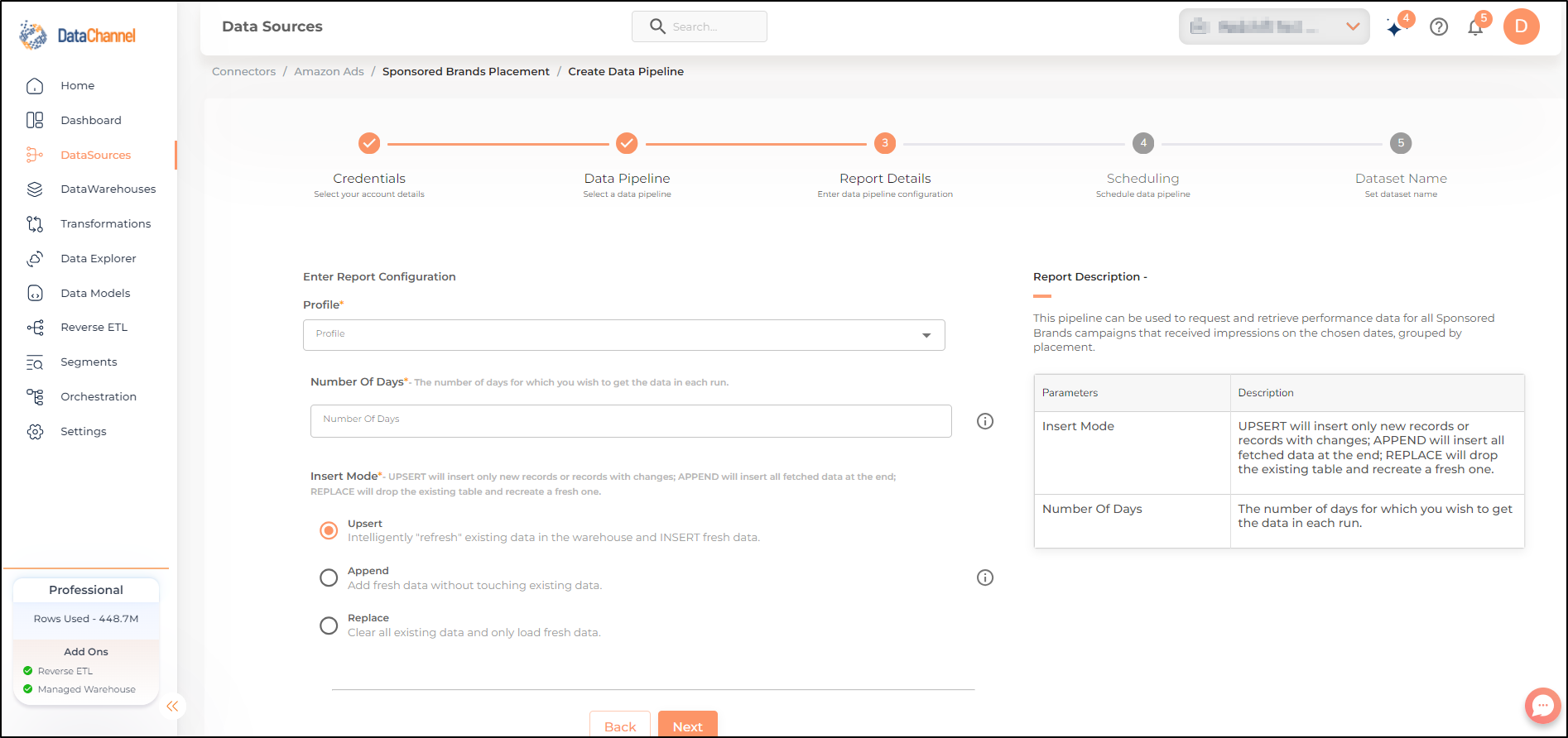This screenshot has height=738, width=1568.
Task: Click the Settings gear icon
Action: (35, 432)
